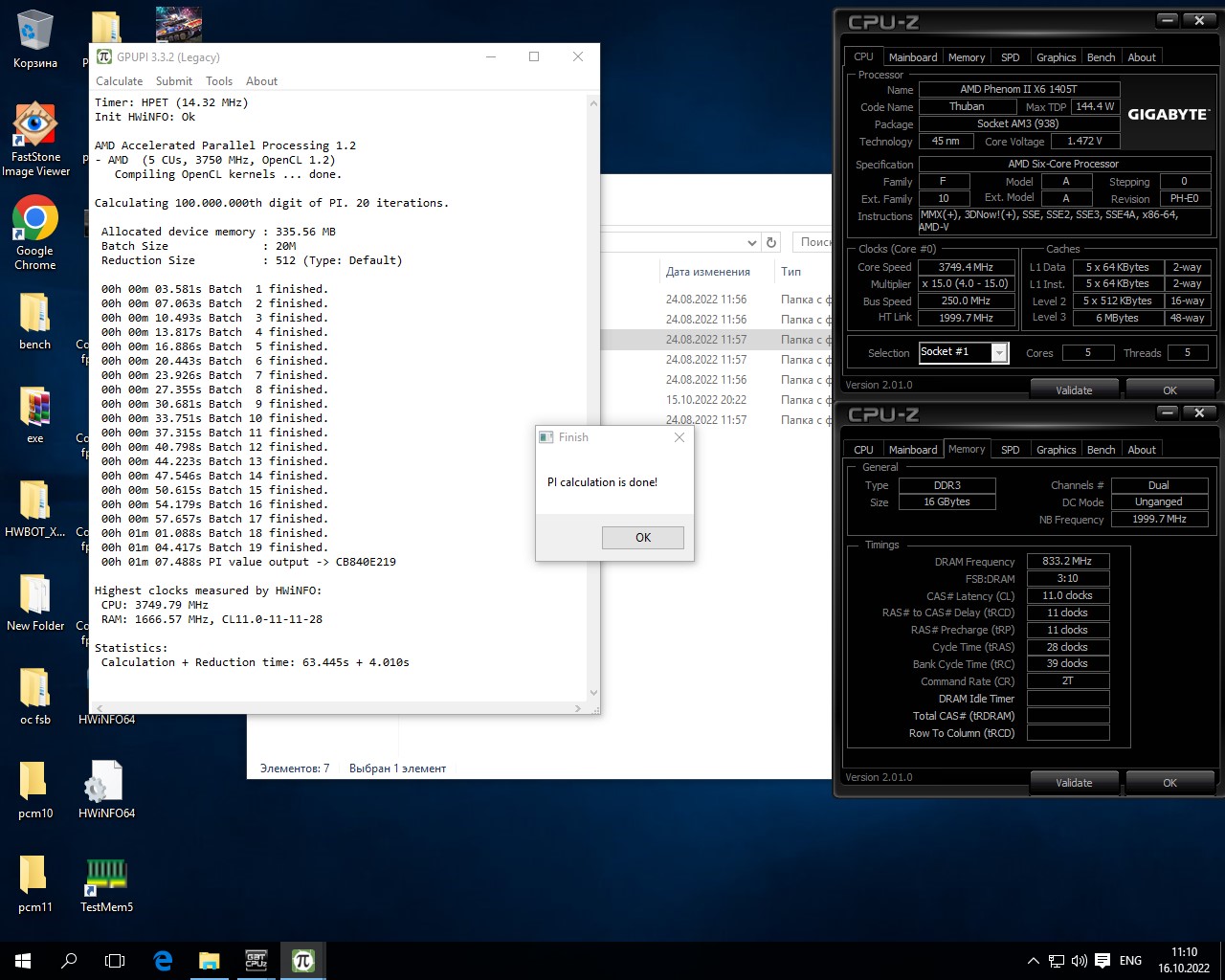Launch the TestMem5 desktop shortcut
1225x980 pixels.
[x=106, y=883]
